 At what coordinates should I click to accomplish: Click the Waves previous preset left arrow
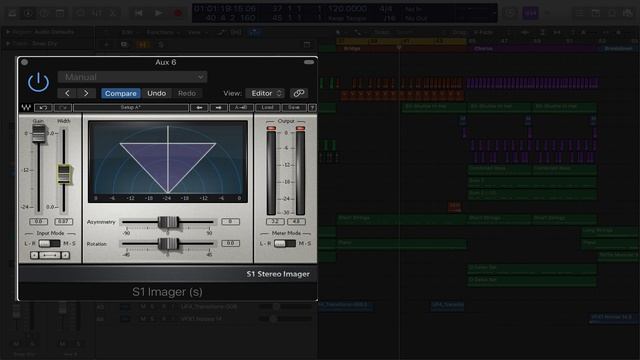(199, 108)
